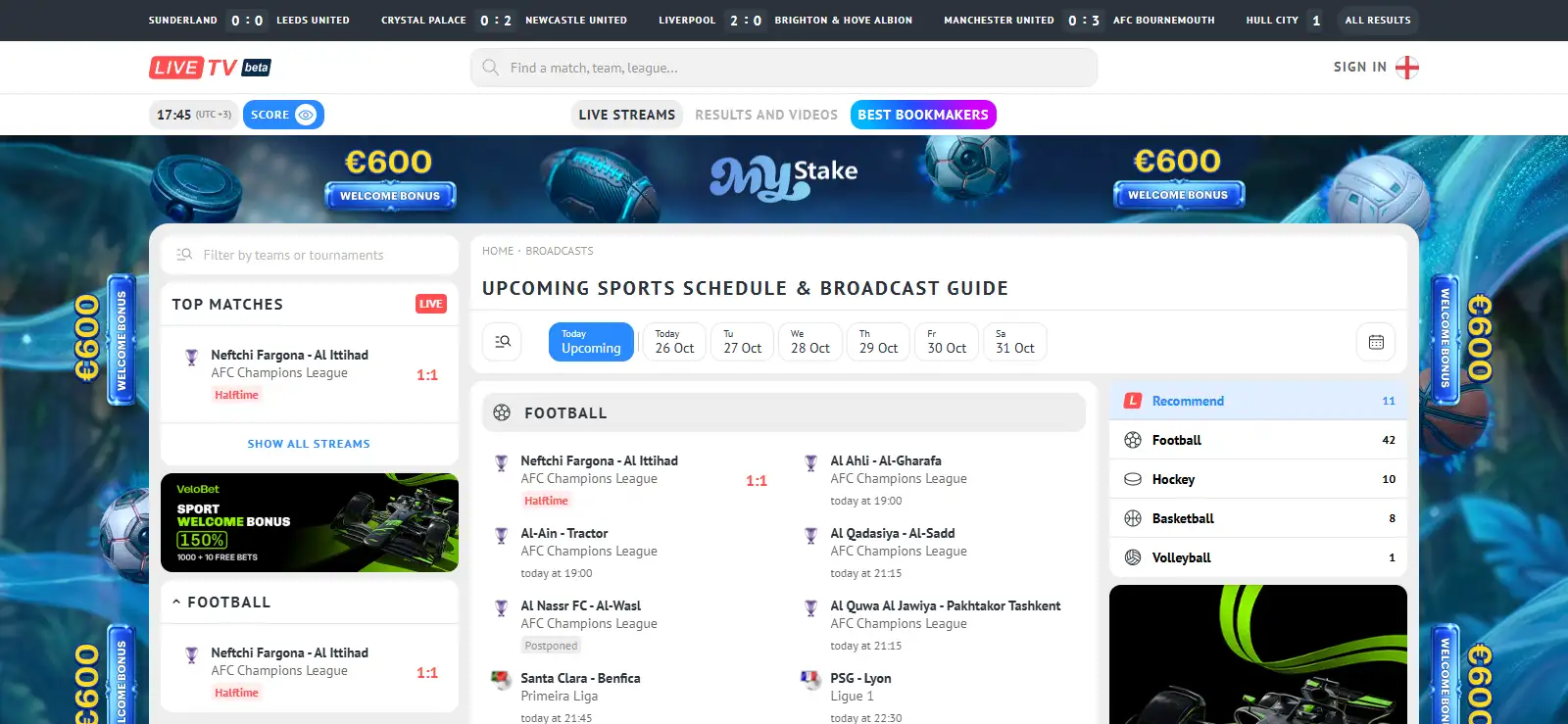
Task: Click the trophy icon beside Al Ahli - Al-Gharafa
Action: pos(810,462)
